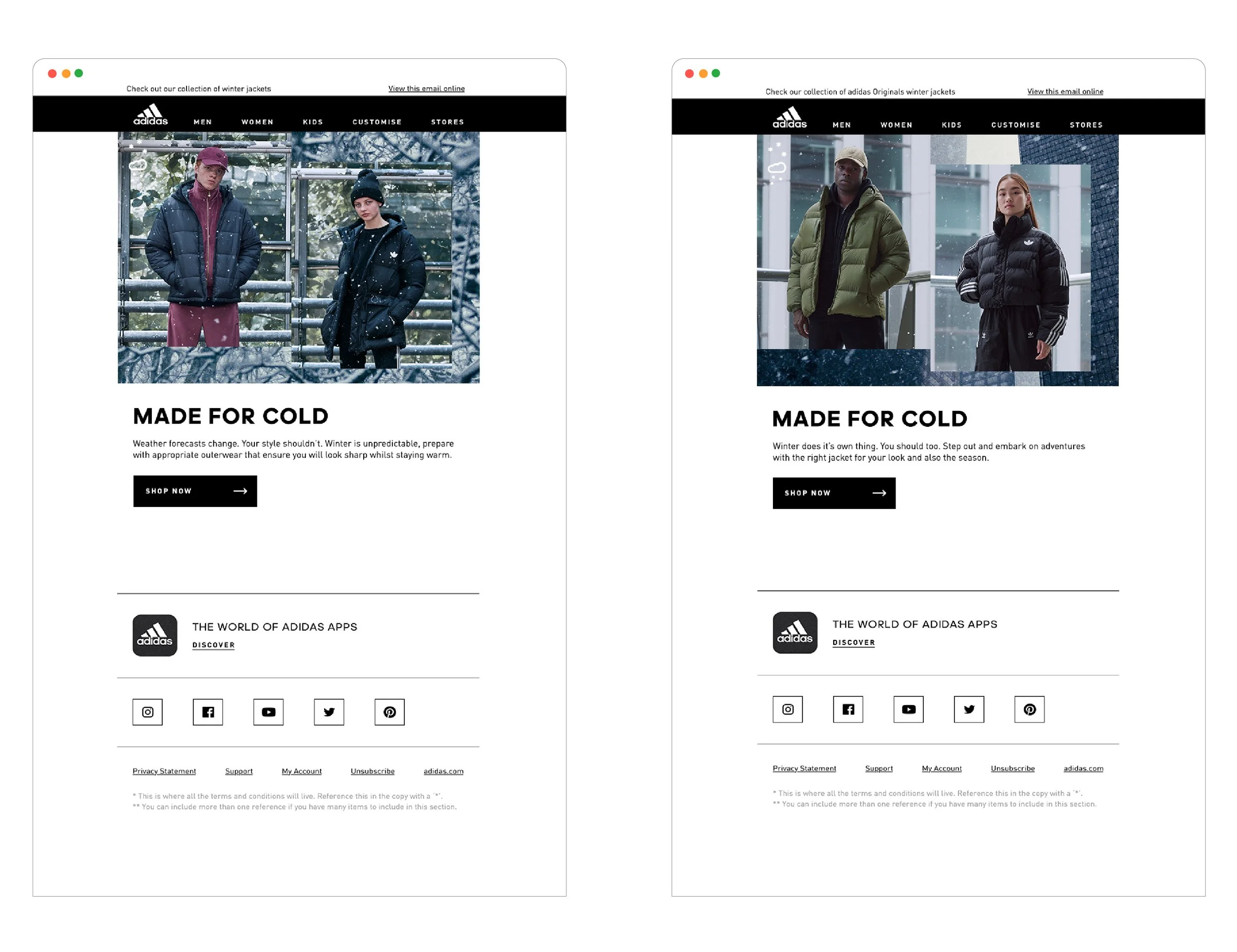1237x952 pixels.
Task: Open Privacy Statement link in right email
Action: 804,768
